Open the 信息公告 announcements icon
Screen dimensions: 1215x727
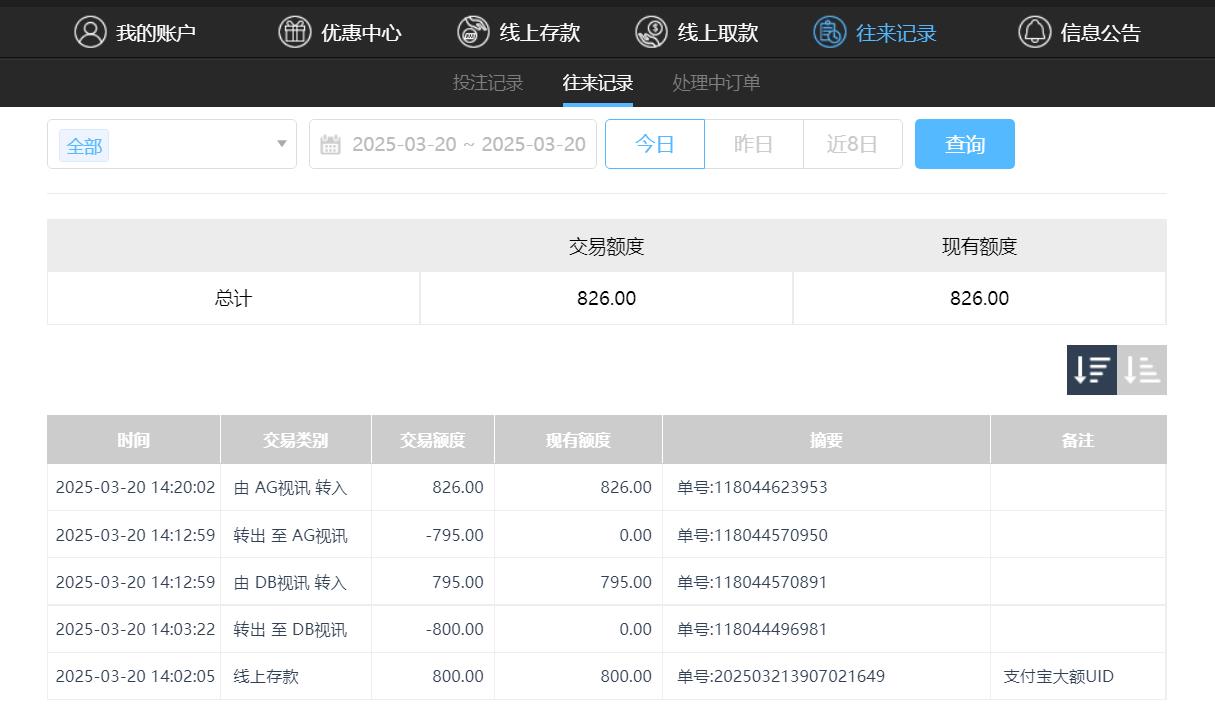(x=1034, y=31)
